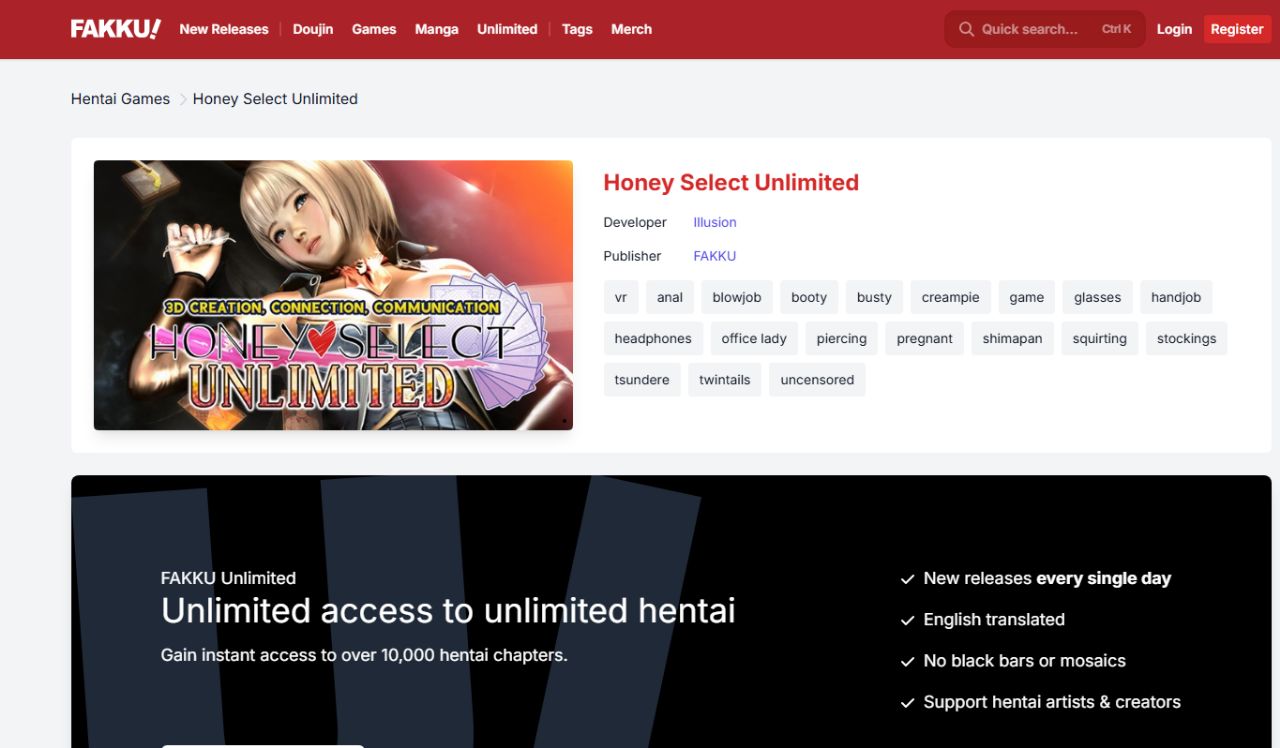Screen dimensions: 1280x748
Task: Open the office lady tag
Action: click(754, 338)
